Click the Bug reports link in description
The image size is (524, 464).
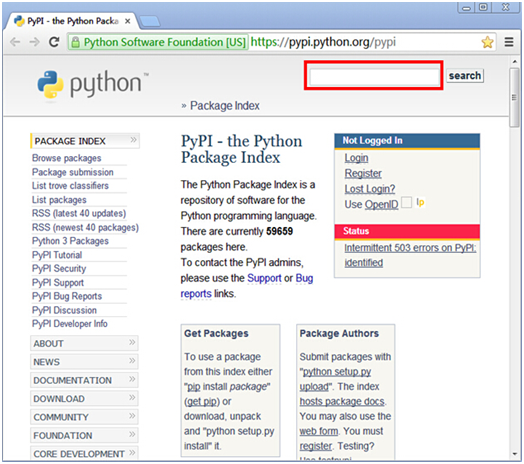[x=246, y=286]
